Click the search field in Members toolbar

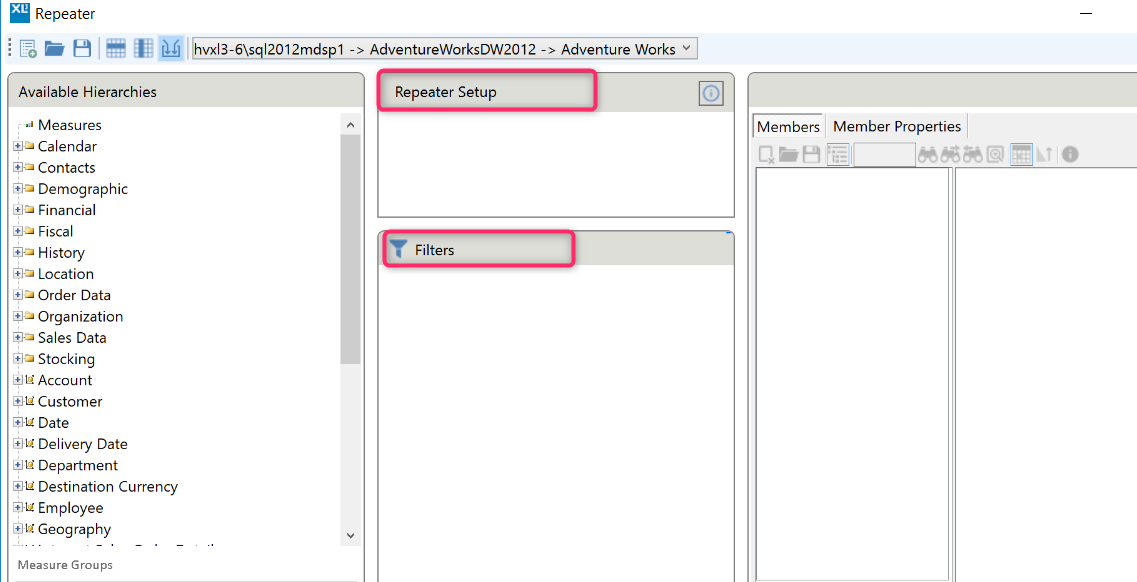pos(884,155)
